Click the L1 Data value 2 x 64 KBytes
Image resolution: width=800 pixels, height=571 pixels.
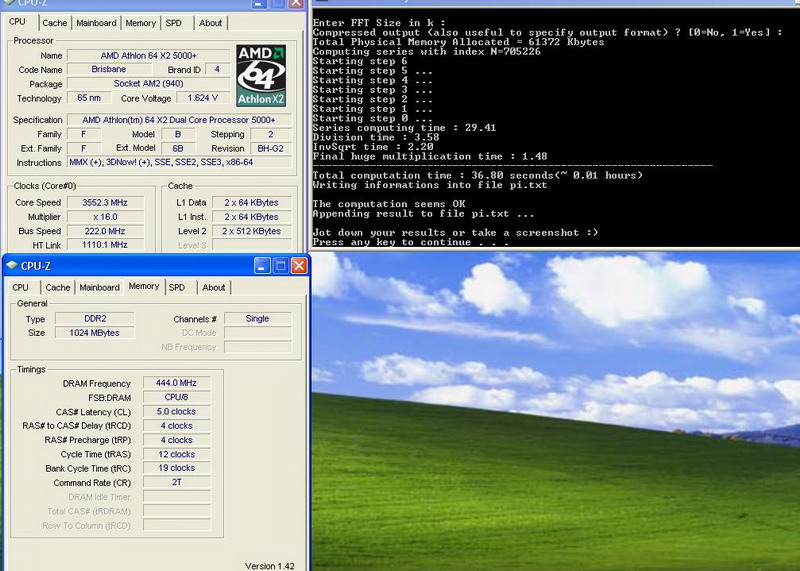tap(252, 202)
